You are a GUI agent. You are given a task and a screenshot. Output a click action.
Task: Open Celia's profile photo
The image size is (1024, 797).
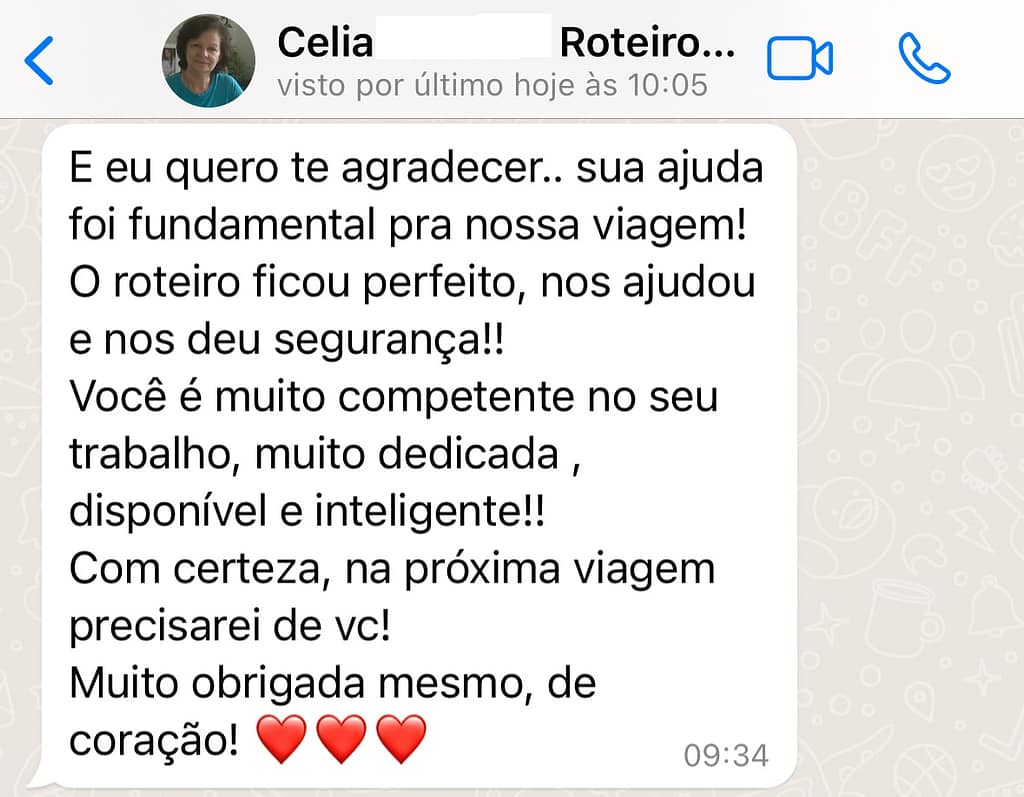tap(208, 61)
